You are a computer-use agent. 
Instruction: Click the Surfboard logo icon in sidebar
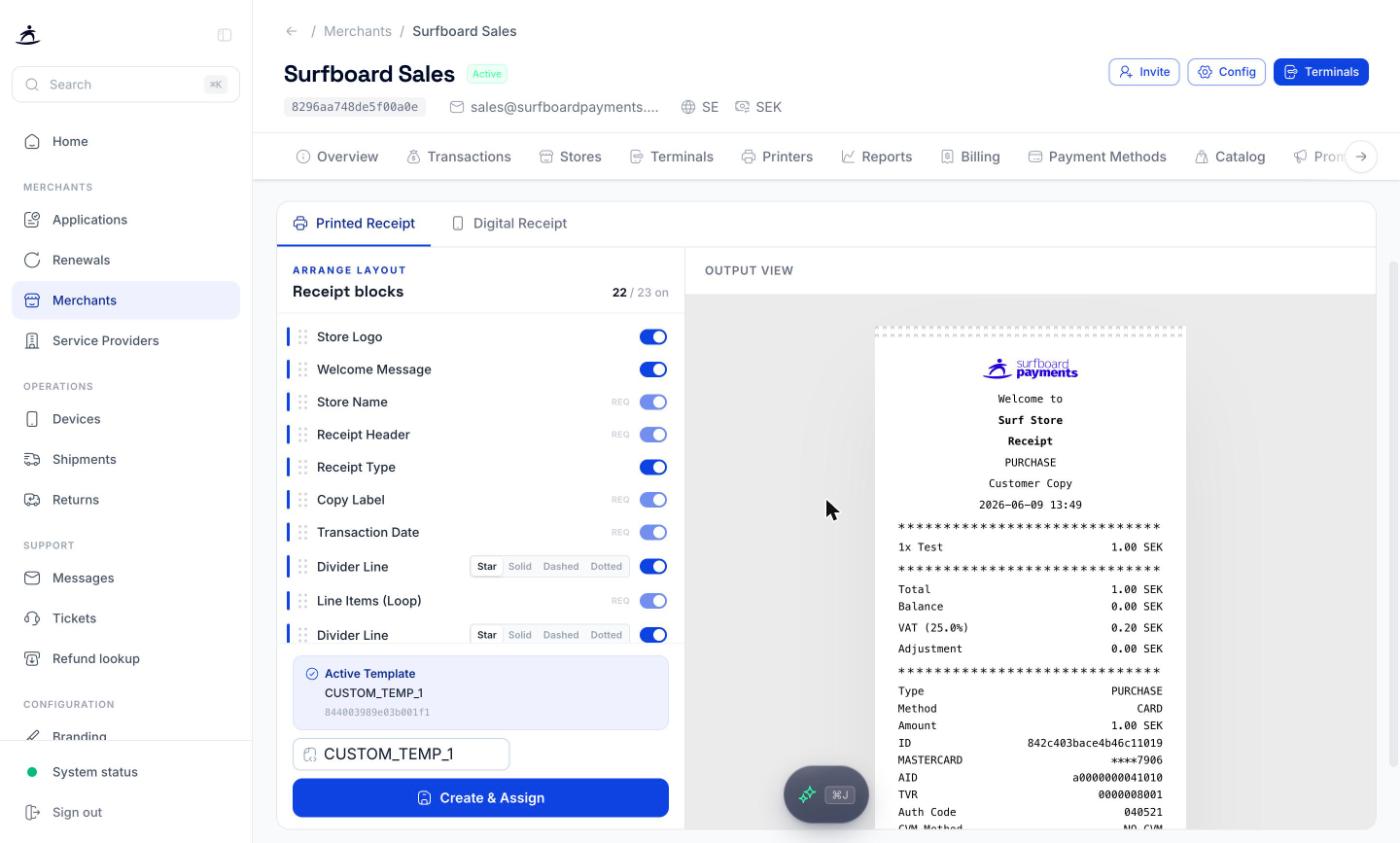pos(29,35)
